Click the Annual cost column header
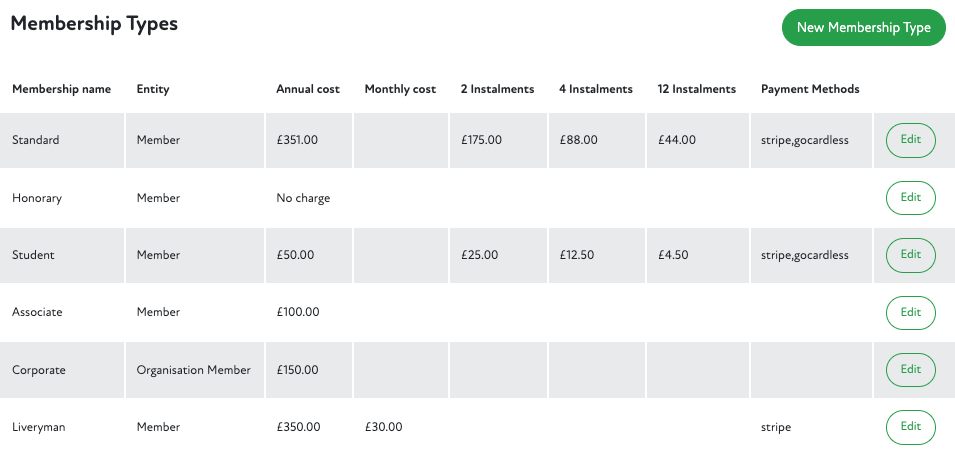This screenshot has width=955, height=456. pos(308,89)
